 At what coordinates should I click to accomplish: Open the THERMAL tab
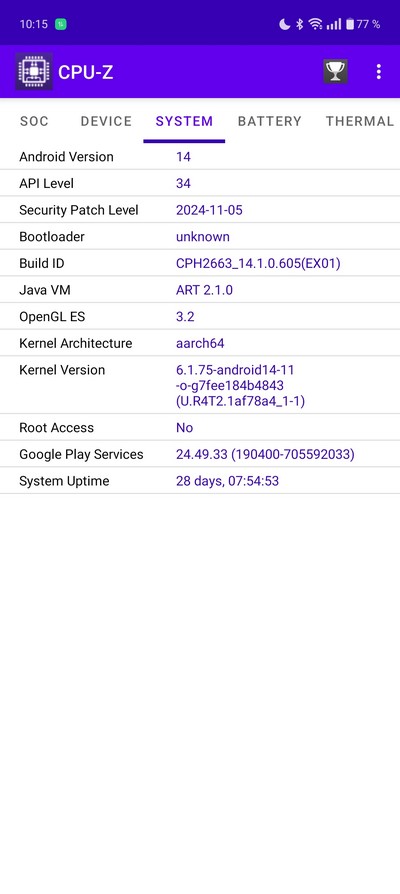360,121
